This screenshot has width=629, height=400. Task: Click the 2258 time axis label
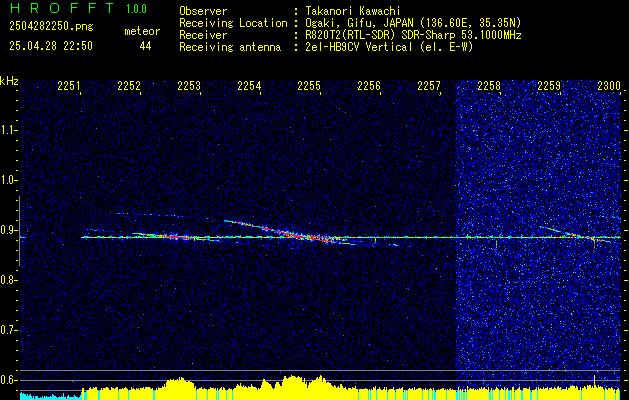click(x=489, y=85)
